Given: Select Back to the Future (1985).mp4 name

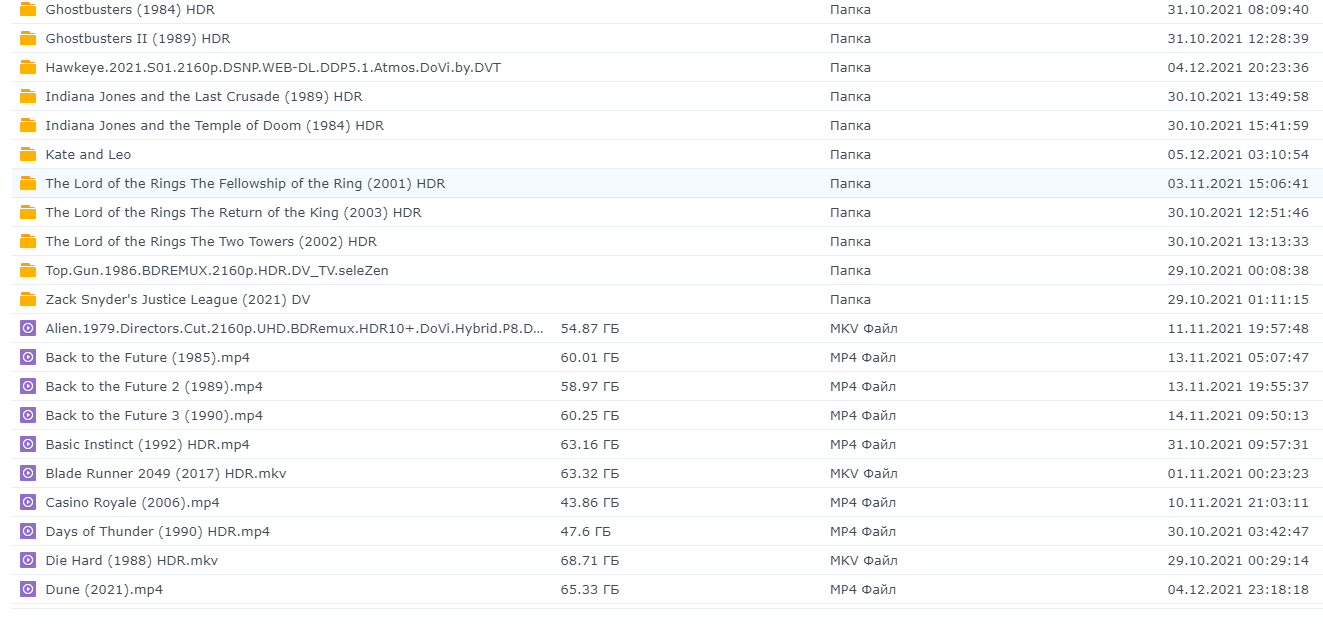Looking at the screenshot, I should pos(147,358).
